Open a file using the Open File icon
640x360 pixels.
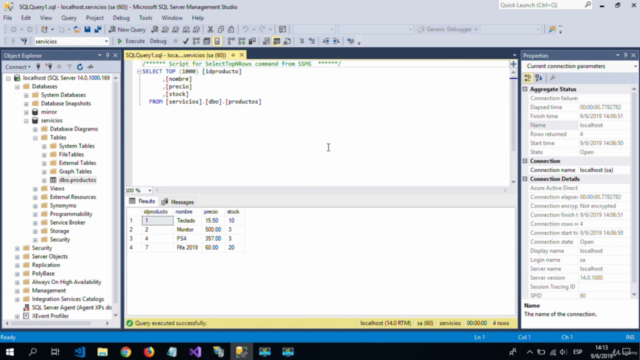tap(76, 29)
